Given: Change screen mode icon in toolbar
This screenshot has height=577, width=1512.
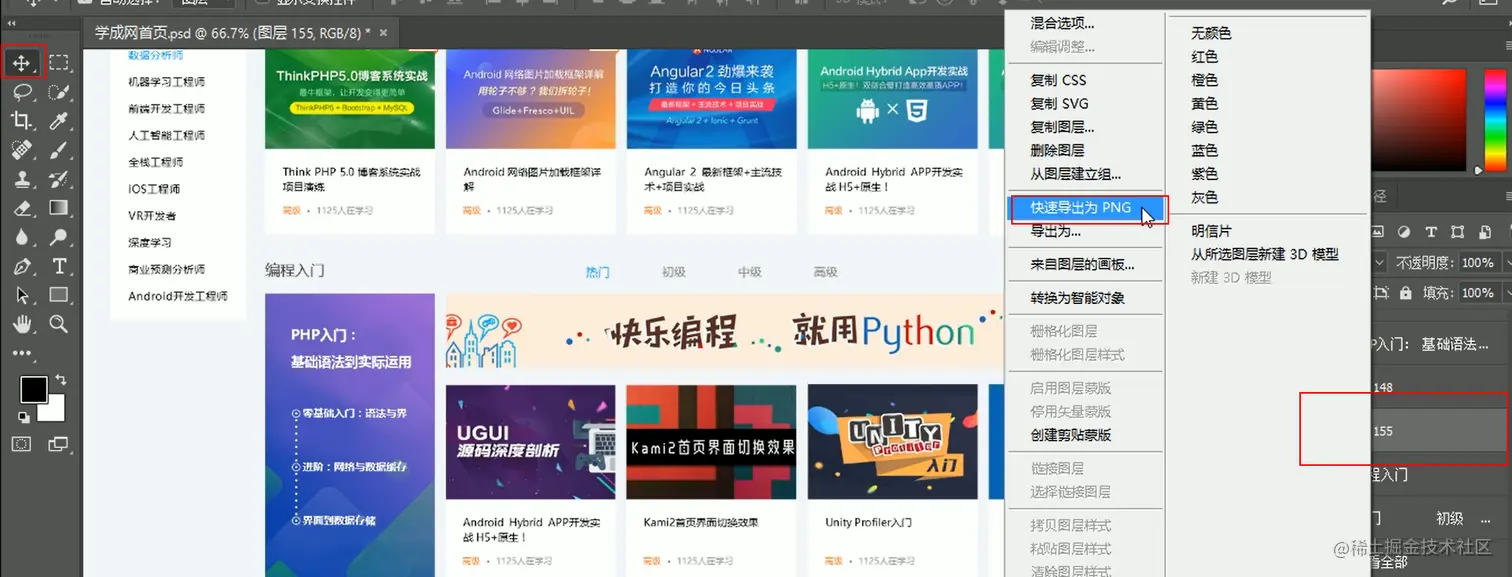Looking at the screenshot, I should (58, 444).
